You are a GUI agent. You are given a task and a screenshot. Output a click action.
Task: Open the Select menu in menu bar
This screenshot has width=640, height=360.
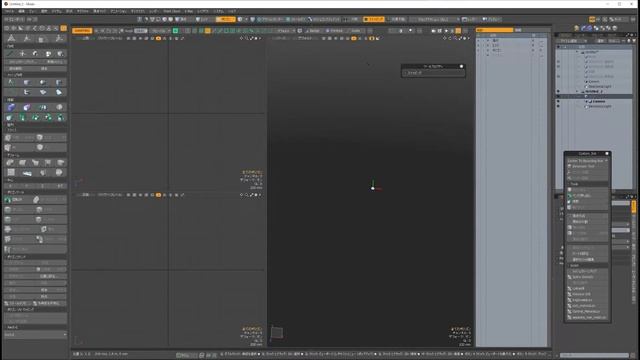tap(44, 11)
